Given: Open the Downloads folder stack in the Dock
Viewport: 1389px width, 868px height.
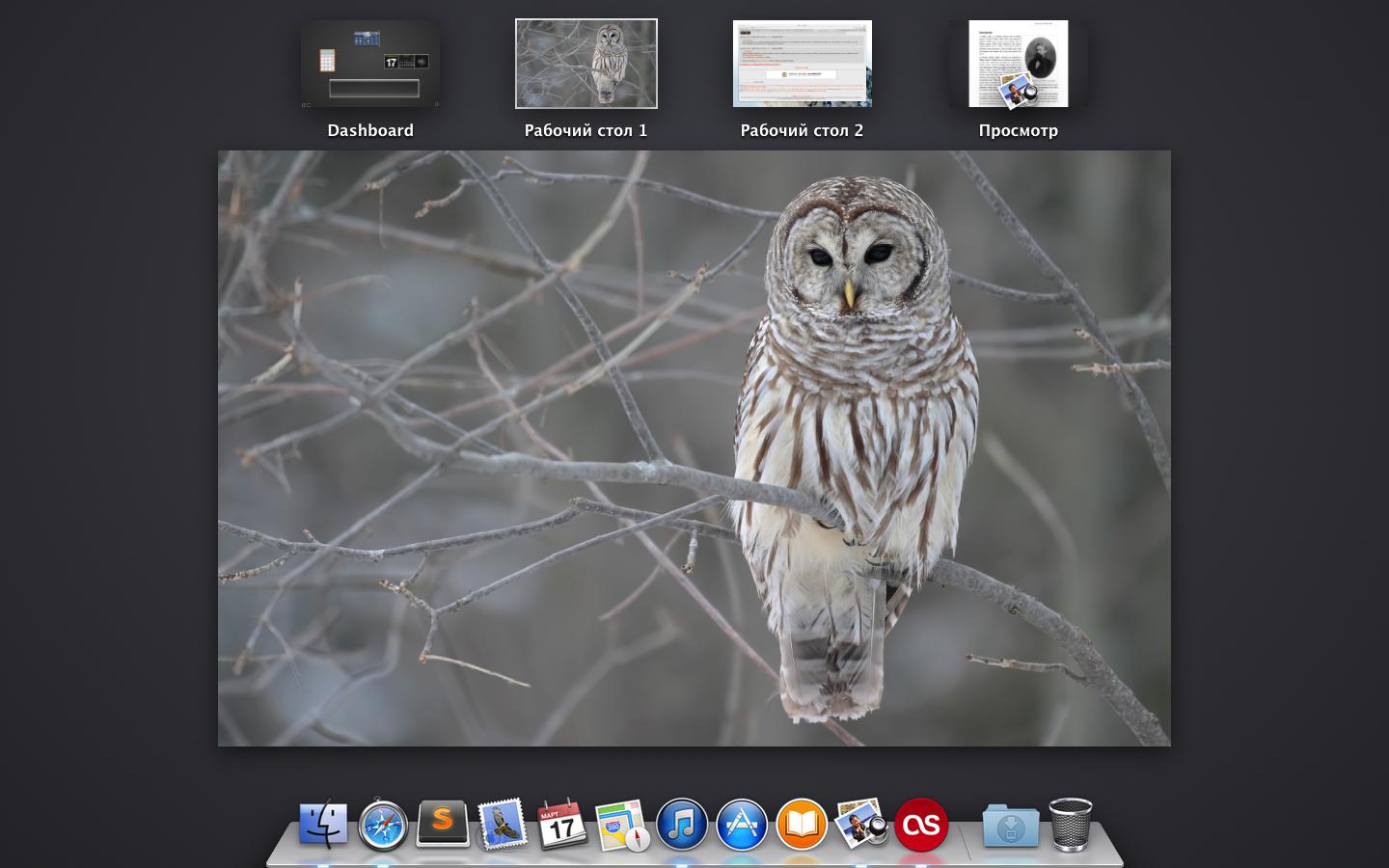Looking at the screenshot, I should coord(1010,827).
